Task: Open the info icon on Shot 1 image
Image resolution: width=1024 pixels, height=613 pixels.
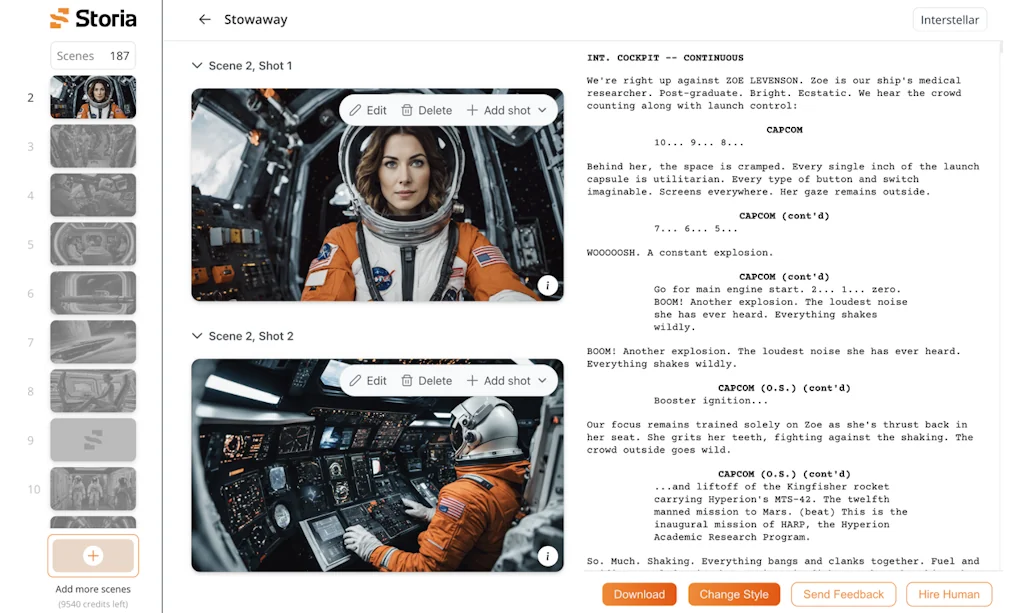Action: pyautogui.click(x=547, y=285)
